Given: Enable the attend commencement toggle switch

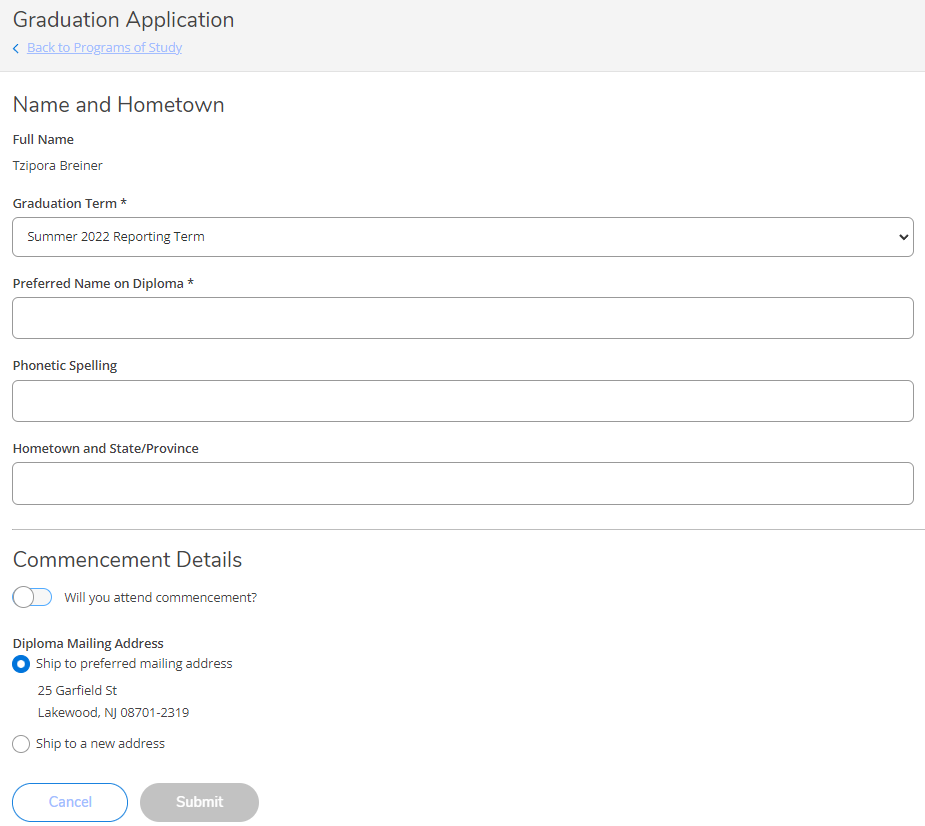Looking at the screenshot, I should [32, 597].
